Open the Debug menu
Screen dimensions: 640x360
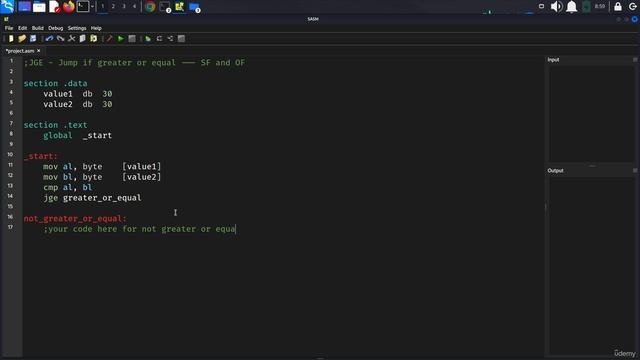56,28
